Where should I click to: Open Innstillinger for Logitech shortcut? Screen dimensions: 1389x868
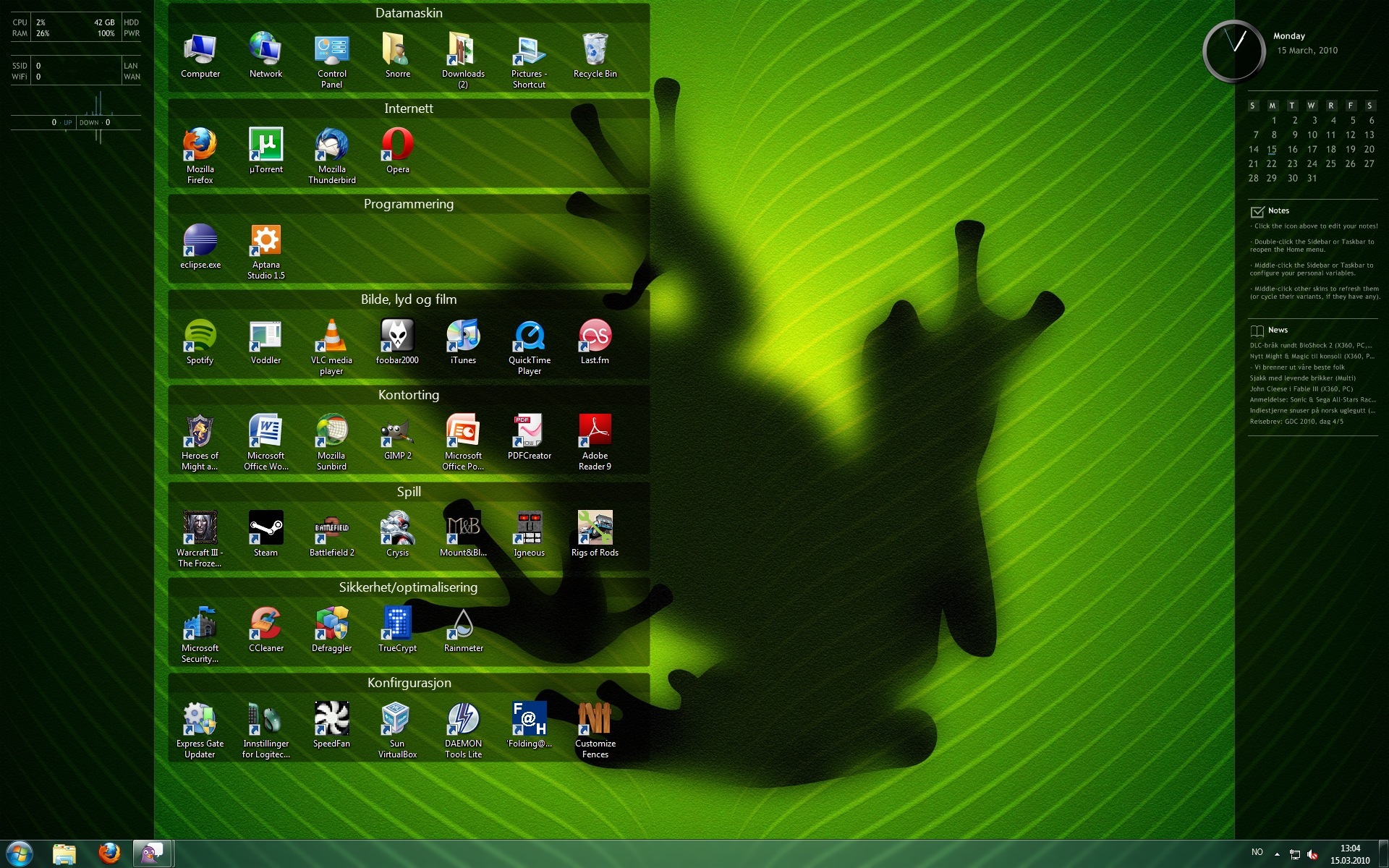tap(266, 731)
